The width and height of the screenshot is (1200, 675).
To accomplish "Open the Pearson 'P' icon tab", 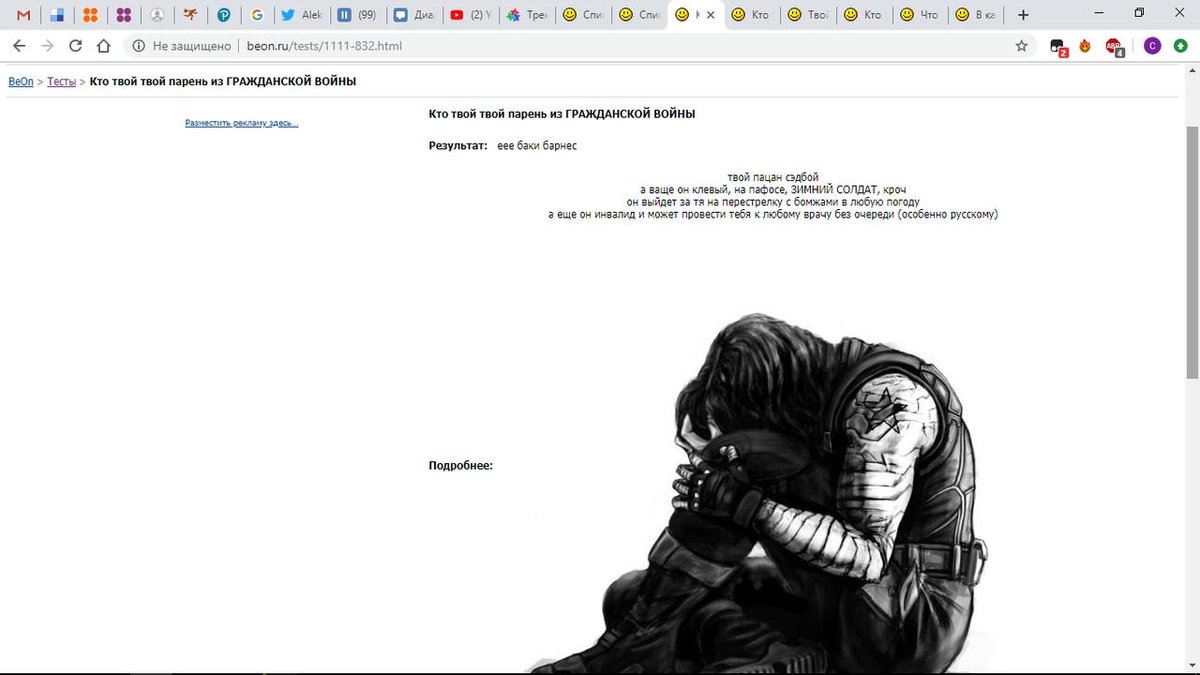I will point(224,15).
